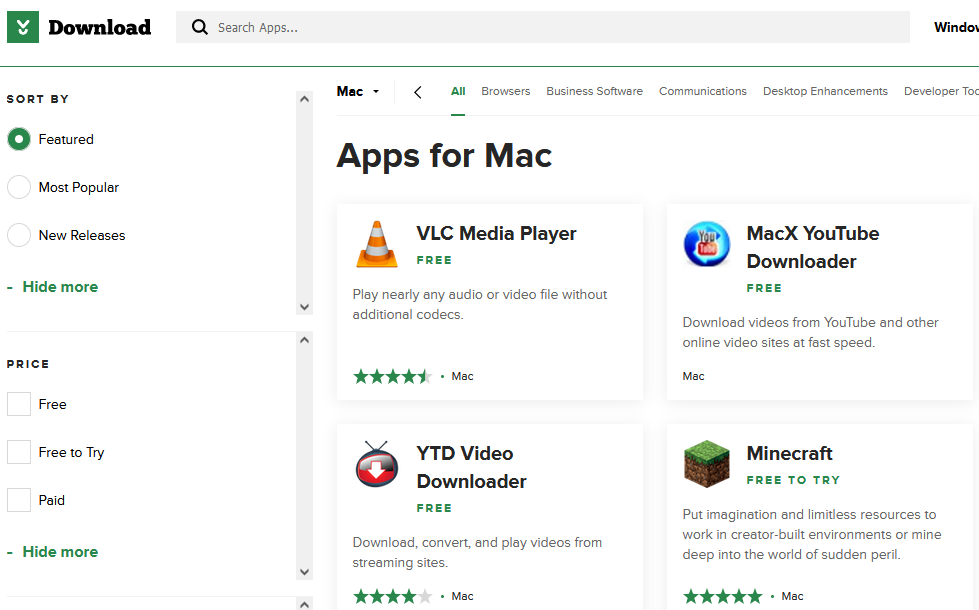Select the New Releases sort option
This screenshot has width=979, height=610.
pyautogui.click(x=19, y=235)
